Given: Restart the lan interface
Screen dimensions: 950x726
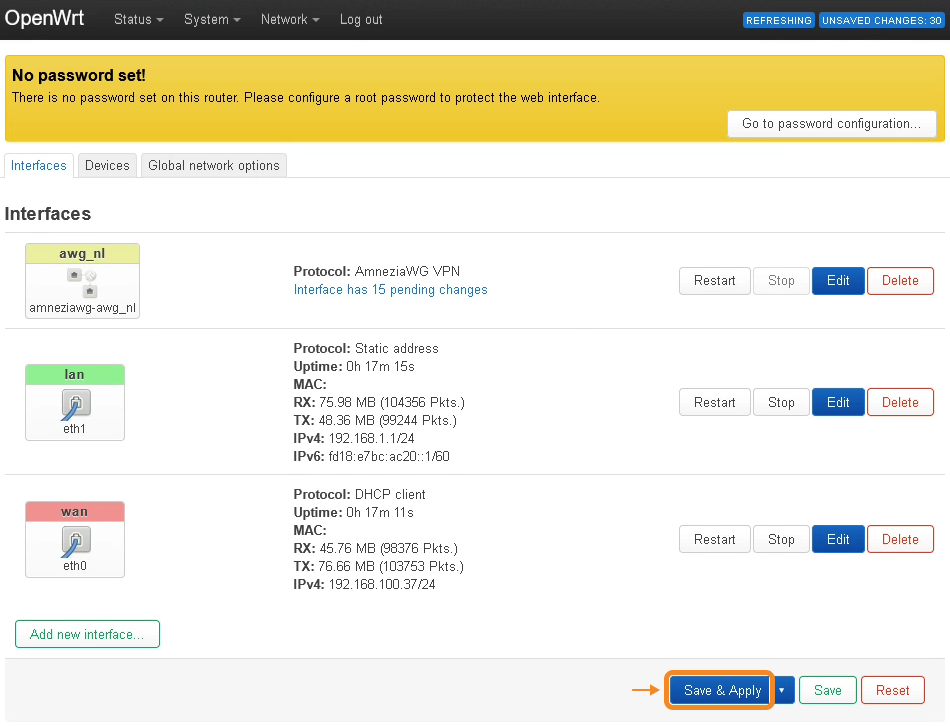Looking at the screenshot, I should pyautogui.click(x=714, y=403).
